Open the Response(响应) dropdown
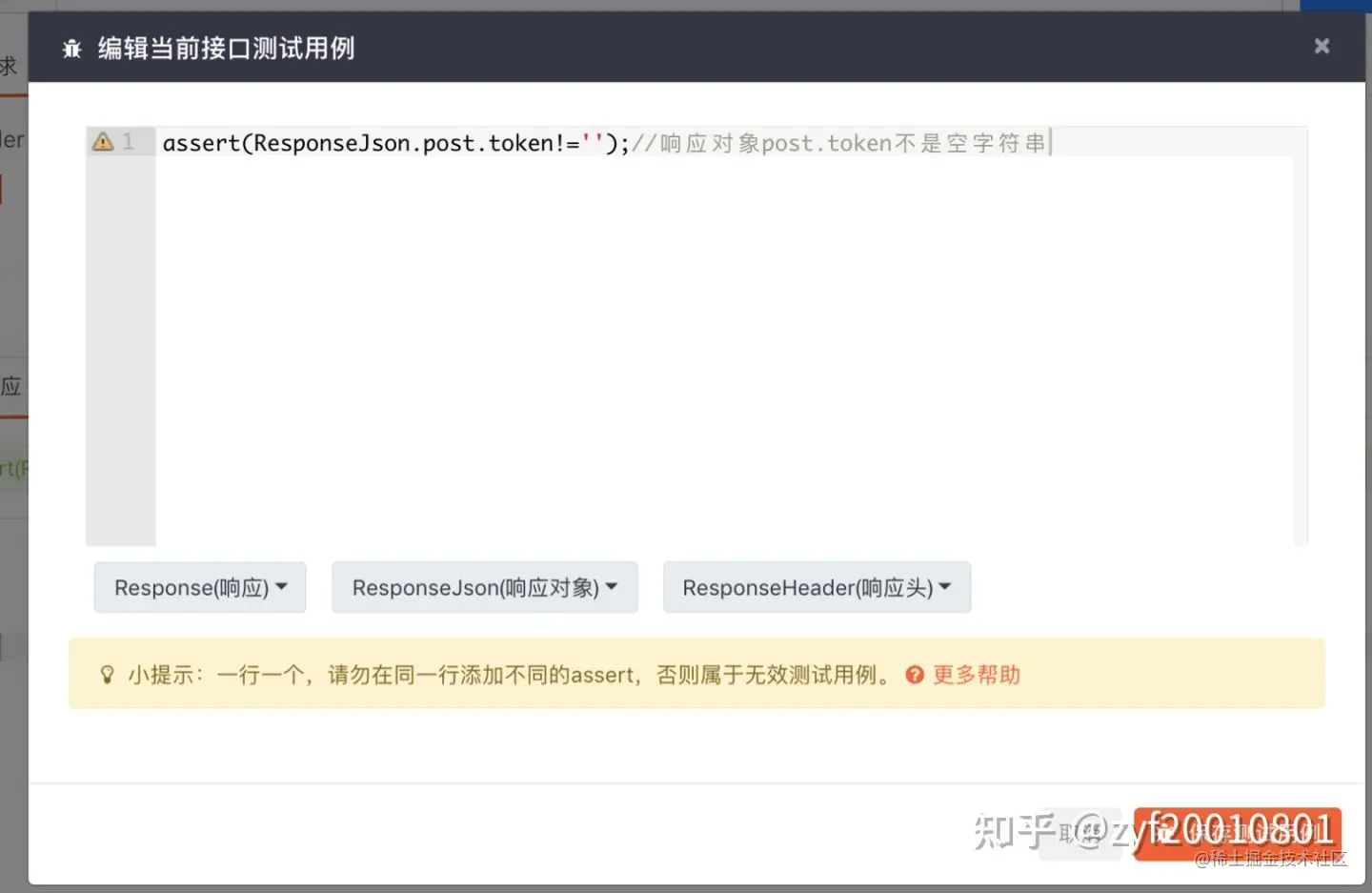Image resolution: width=1372 pixels, height=893 pixels. [x=200, y=587]
